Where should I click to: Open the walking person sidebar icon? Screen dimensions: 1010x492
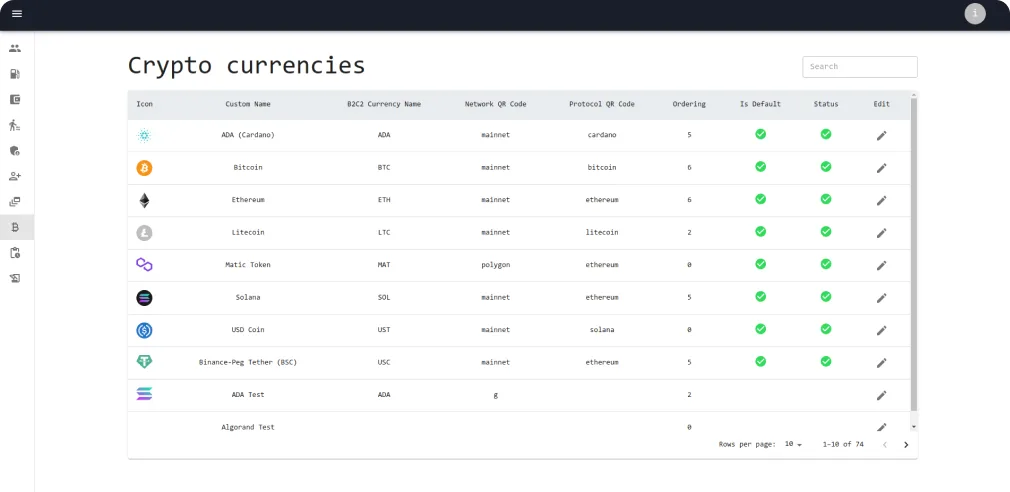click(x=15, y=125)
